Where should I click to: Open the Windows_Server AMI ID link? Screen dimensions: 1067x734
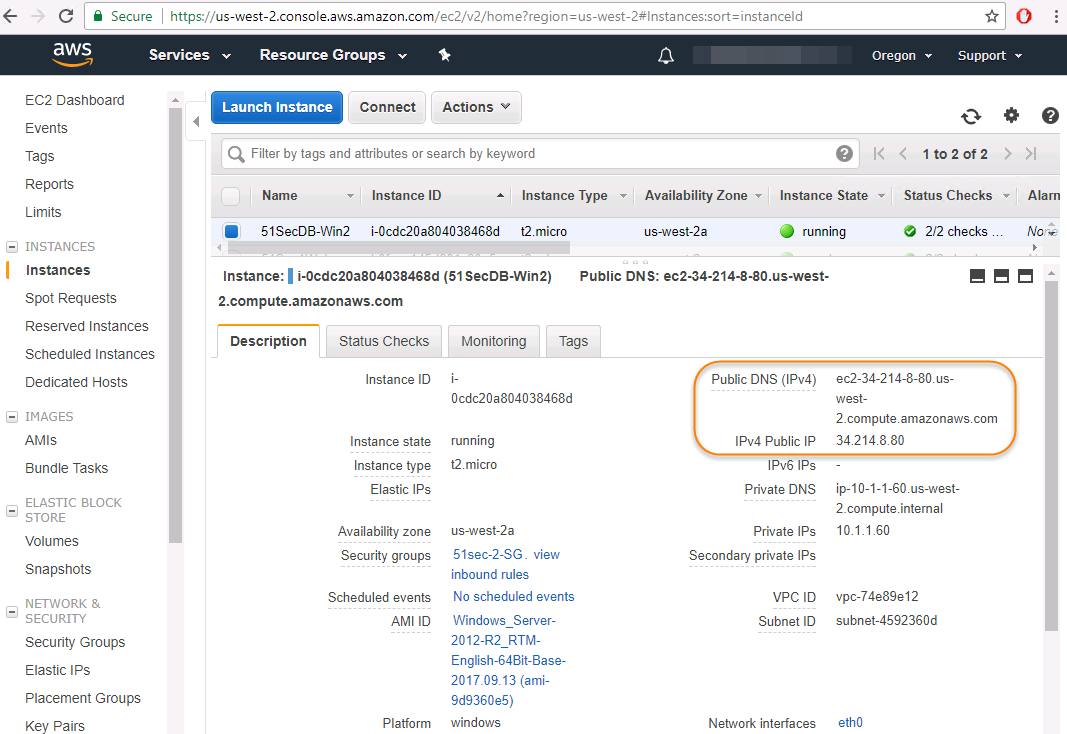click(x=508, y=660)
